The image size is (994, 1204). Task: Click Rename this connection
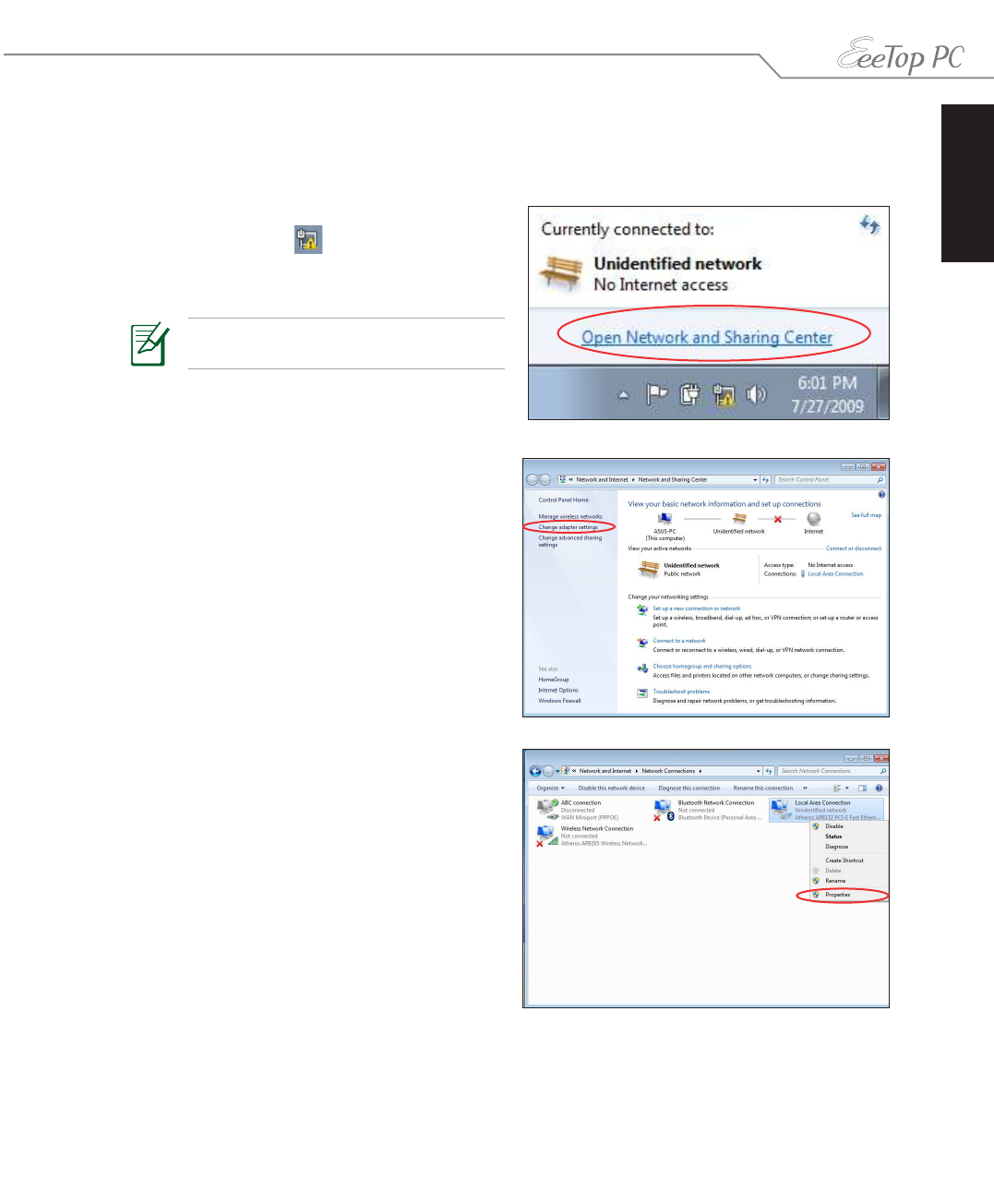point(762,789)
